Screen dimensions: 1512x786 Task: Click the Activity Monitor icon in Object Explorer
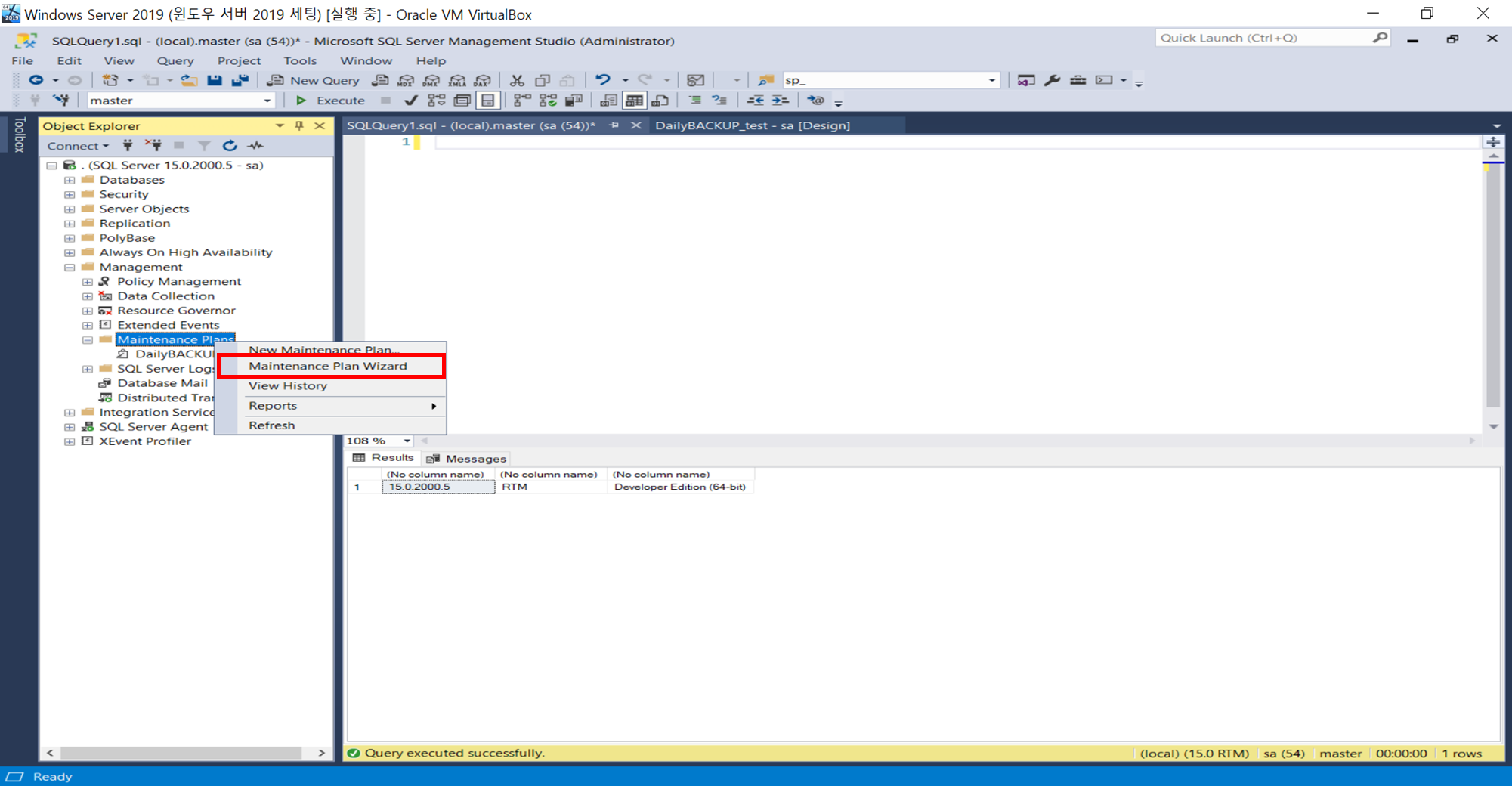255,146
